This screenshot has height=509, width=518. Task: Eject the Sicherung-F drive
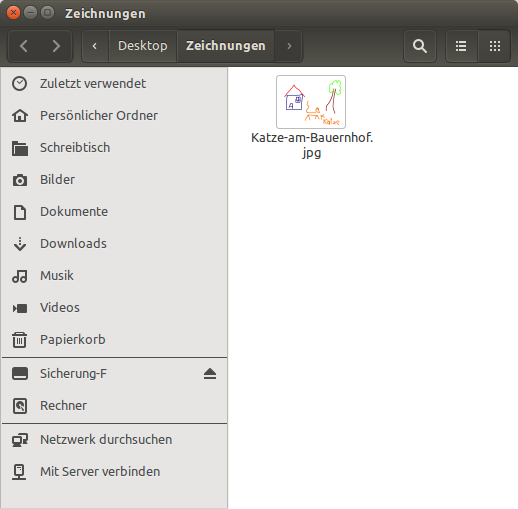(x=210, y=374)
